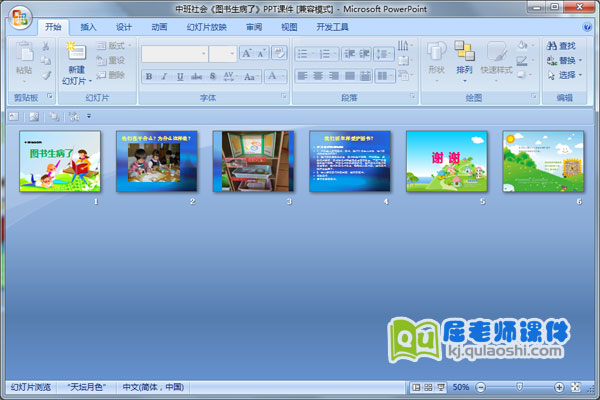Switch to the Insert tab
This screenshot has width=600, height=400.
point(88,27)
